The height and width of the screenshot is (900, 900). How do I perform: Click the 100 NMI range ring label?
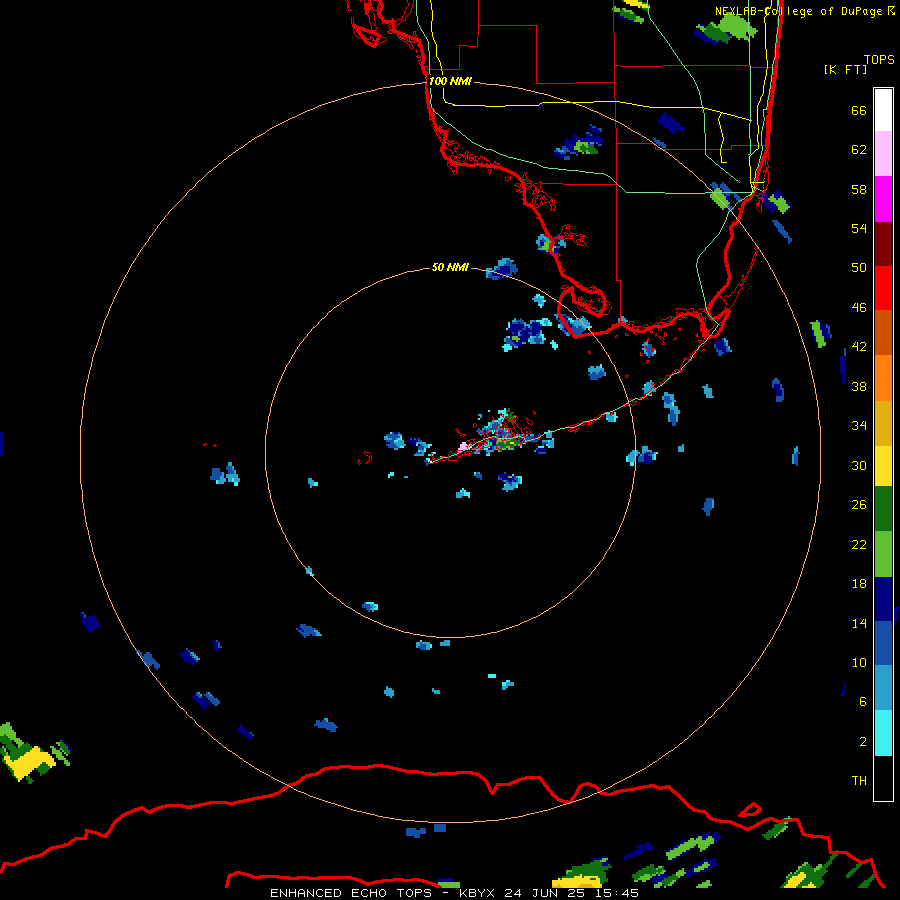(450, 81)
